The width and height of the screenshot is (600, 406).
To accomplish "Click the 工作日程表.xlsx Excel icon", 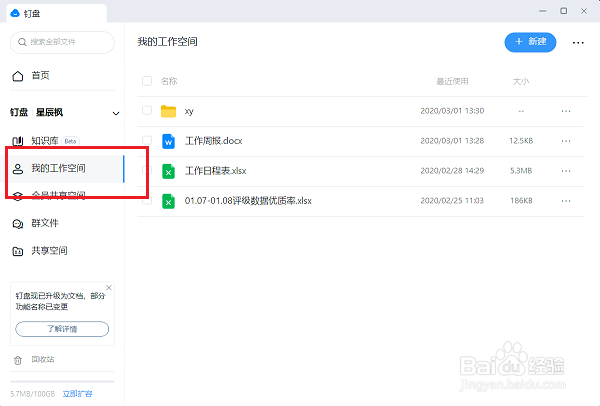I will coord(168,171).
